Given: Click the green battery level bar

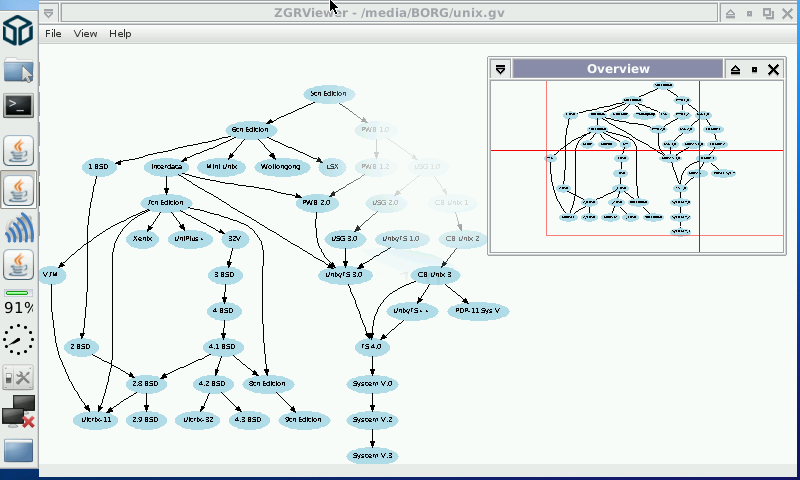Looking at the screenshot, I should click(18, 293).
